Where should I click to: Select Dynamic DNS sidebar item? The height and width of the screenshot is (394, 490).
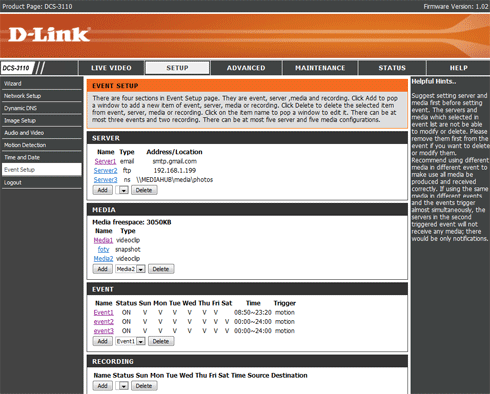42,108
